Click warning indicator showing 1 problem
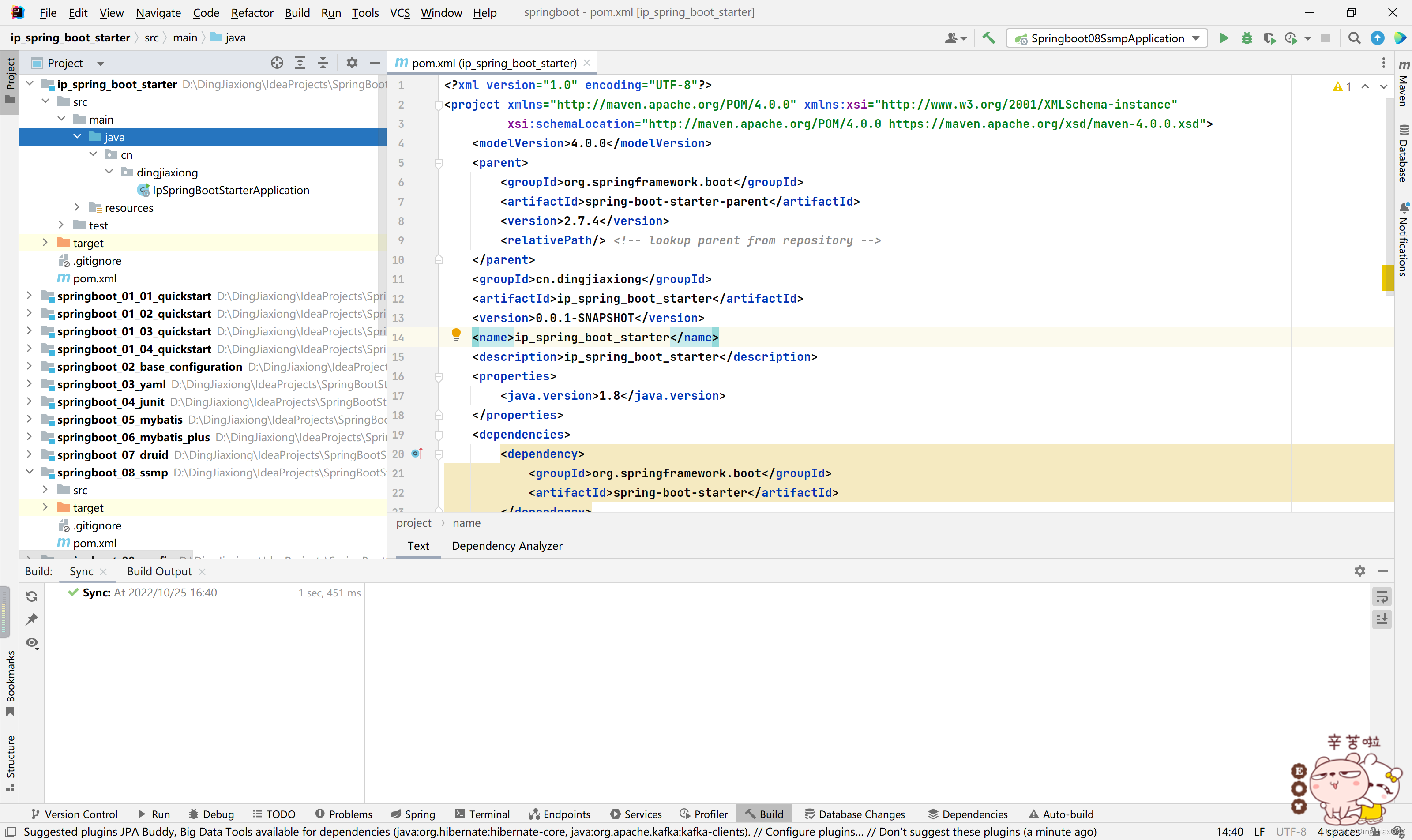 [x=1342, y=86]
